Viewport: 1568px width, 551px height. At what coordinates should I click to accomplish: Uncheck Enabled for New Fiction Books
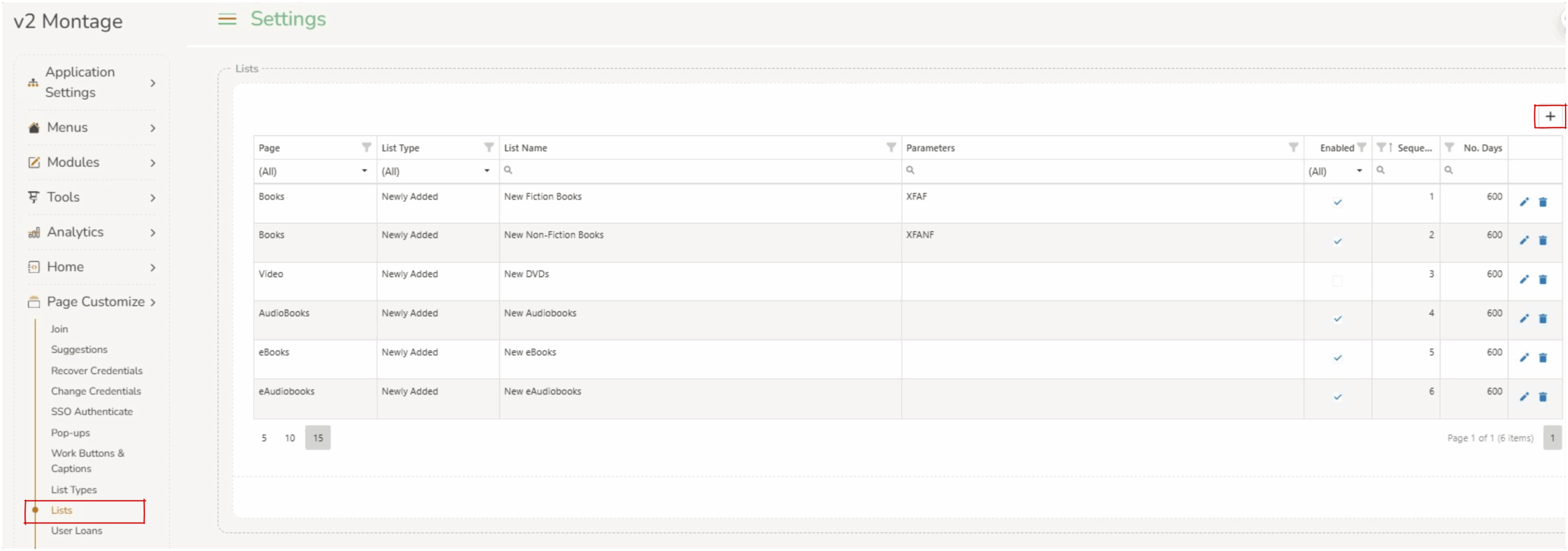tap(1336, 202)
